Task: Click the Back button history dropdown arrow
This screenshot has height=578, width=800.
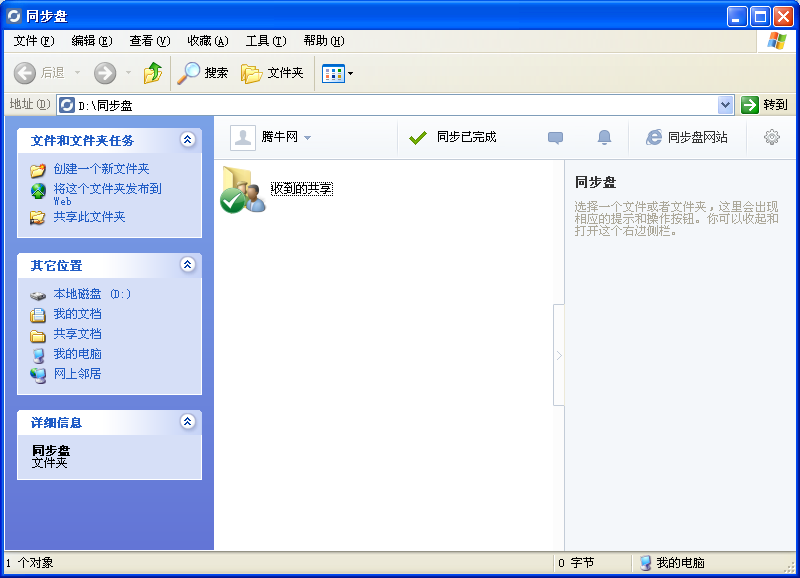Action: point(78,73)
